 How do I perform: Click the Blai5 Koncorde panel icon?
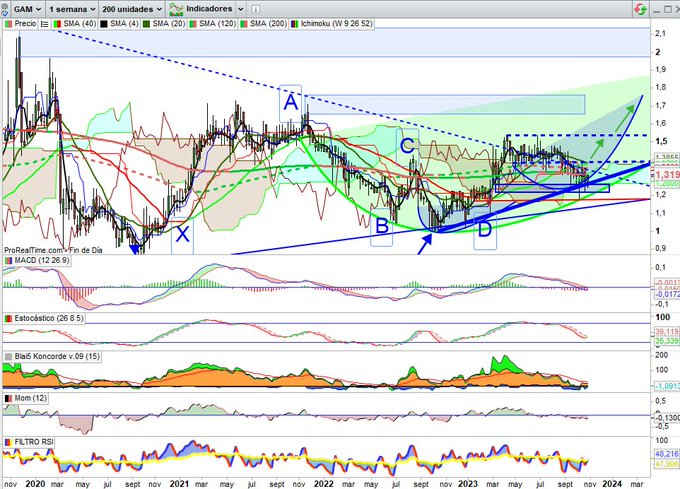(x=8, y=356)
